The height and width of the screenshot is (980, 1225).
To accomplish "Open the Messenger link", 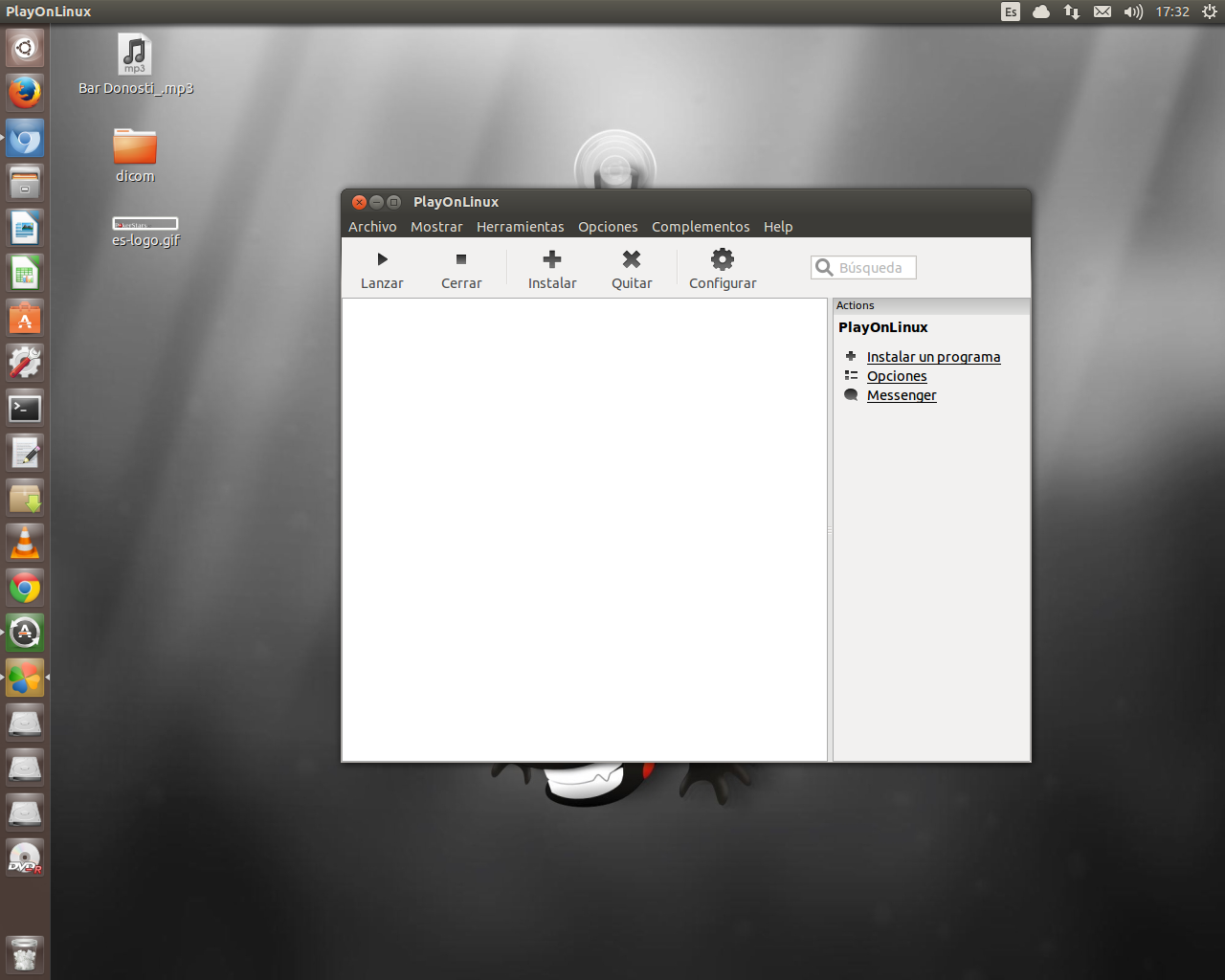I will (902, 395).
